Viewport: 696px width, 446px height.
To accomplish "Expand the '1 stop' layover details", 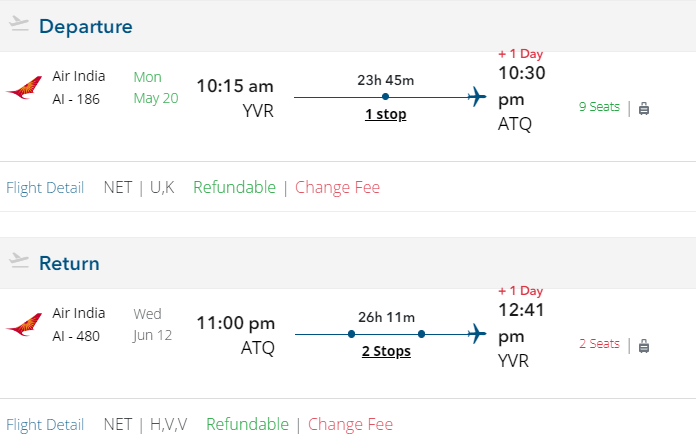I will 385,114.
